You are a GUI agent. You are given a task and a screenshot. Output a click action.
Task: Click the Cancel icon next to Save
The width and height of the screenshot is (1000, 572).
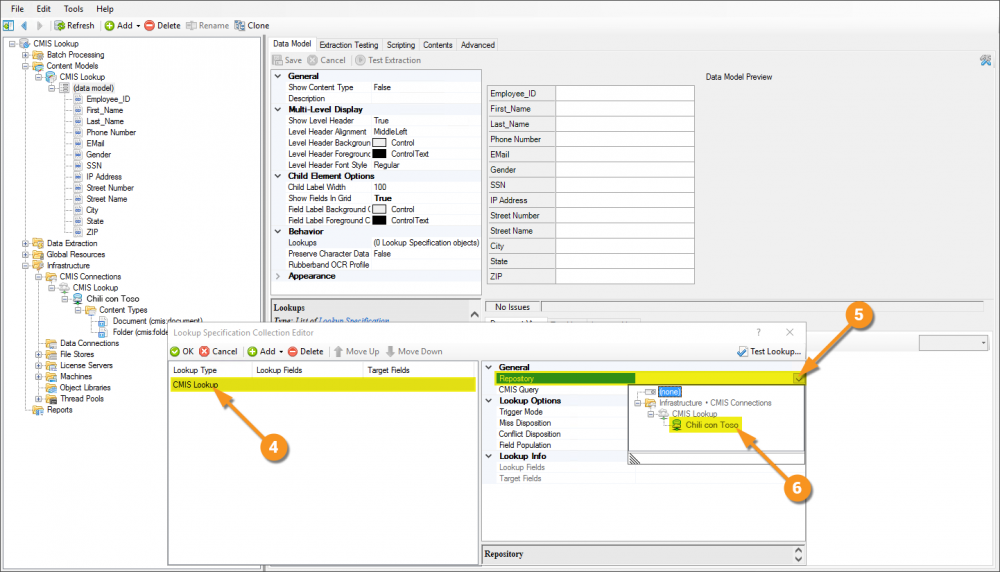312,60
